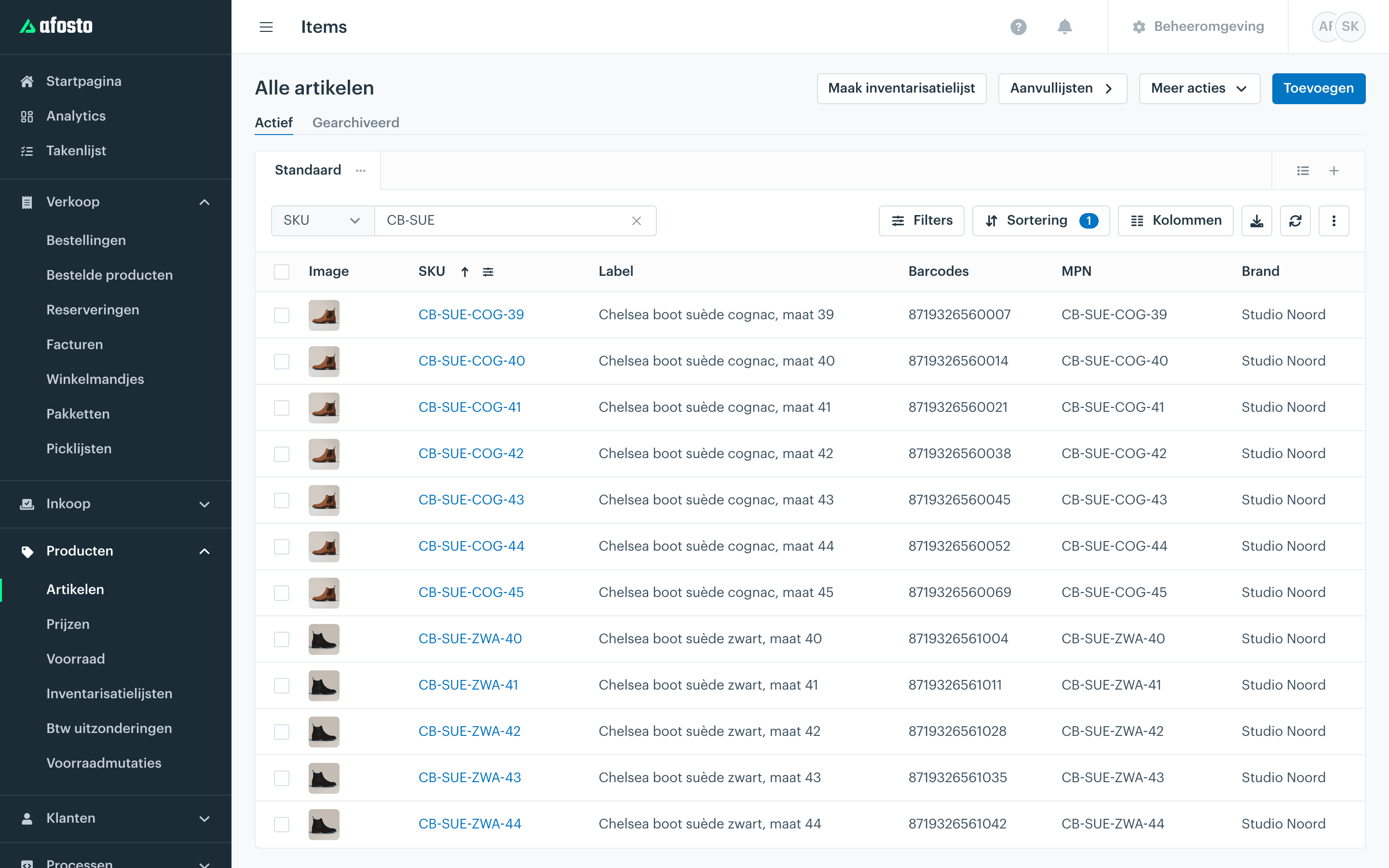The width and height of the screenshot is (1389, 868).
Task: Click the refresh table icon button
Action: tap(1295, 220)
